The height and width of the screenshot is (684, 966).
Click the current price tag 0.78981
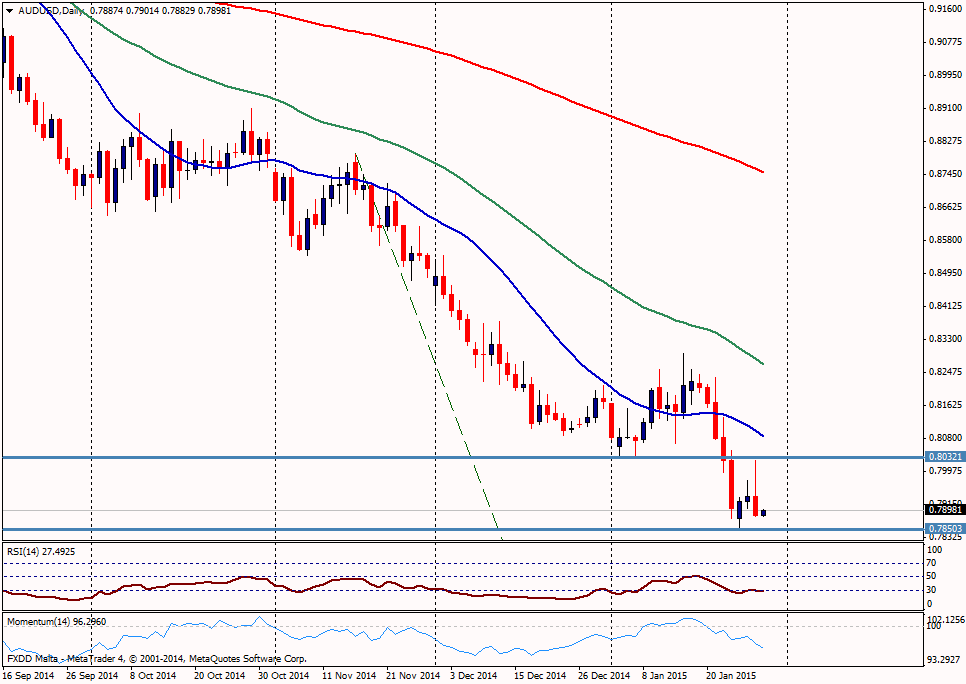[x=941, y=509]
